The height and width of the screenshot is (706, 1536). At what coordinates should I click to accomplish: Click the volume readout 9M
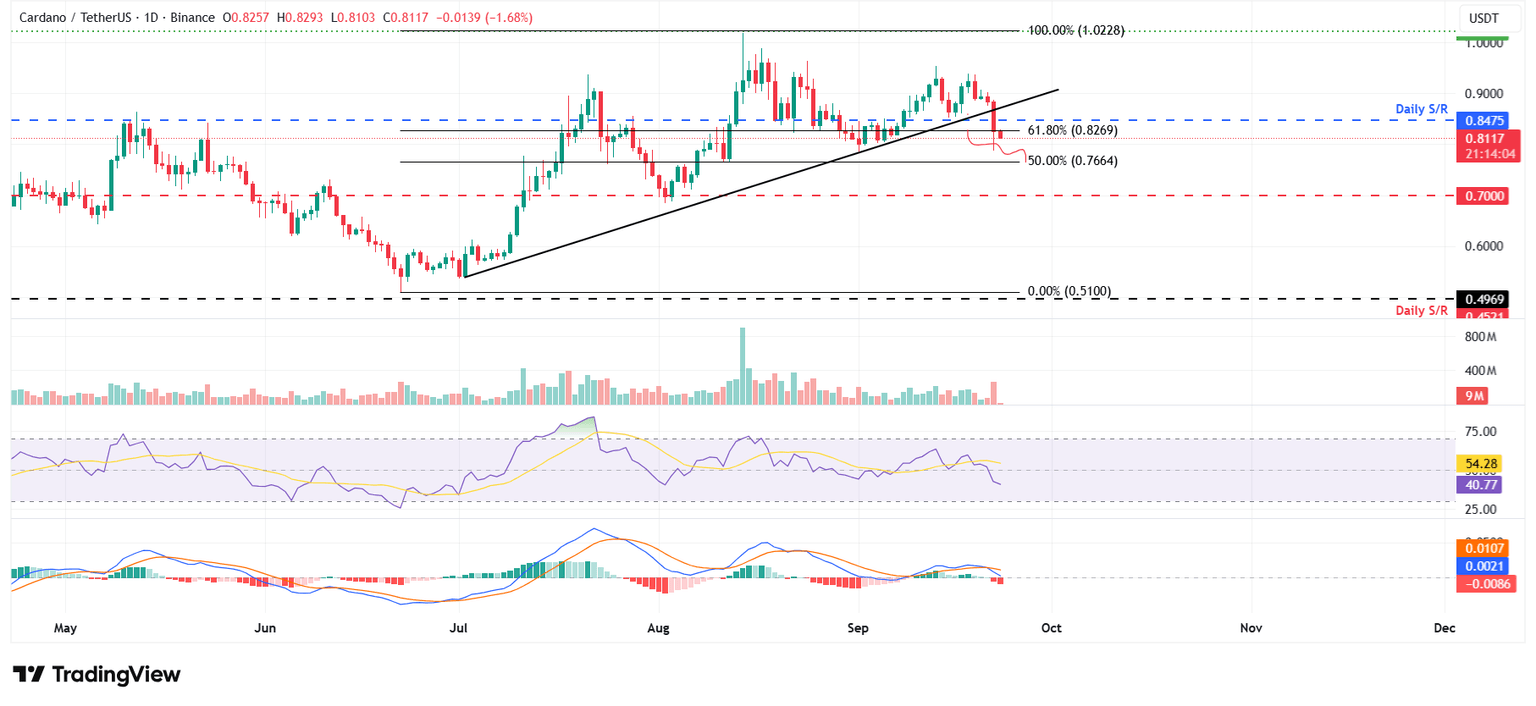click(x=1472, y=395)
